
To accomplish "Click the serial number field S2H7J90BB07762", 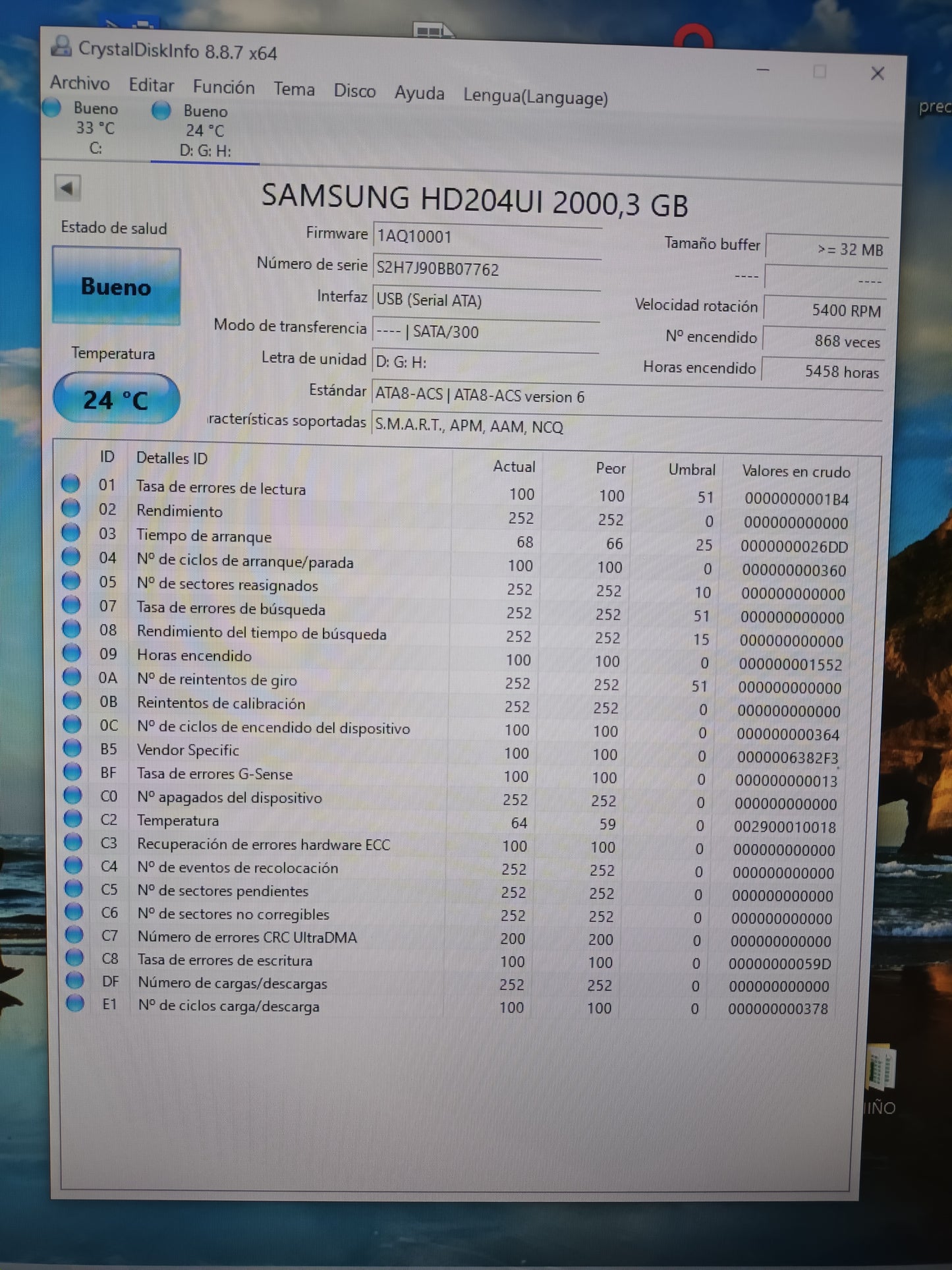I will point(487,269).
